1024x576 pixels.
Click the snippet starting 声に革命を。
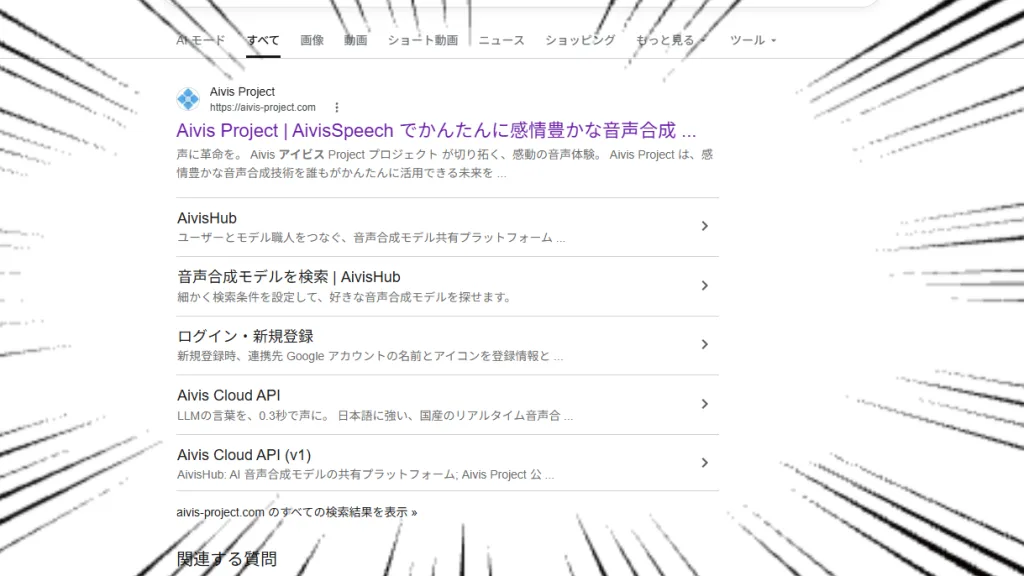[x=445, y=164]
